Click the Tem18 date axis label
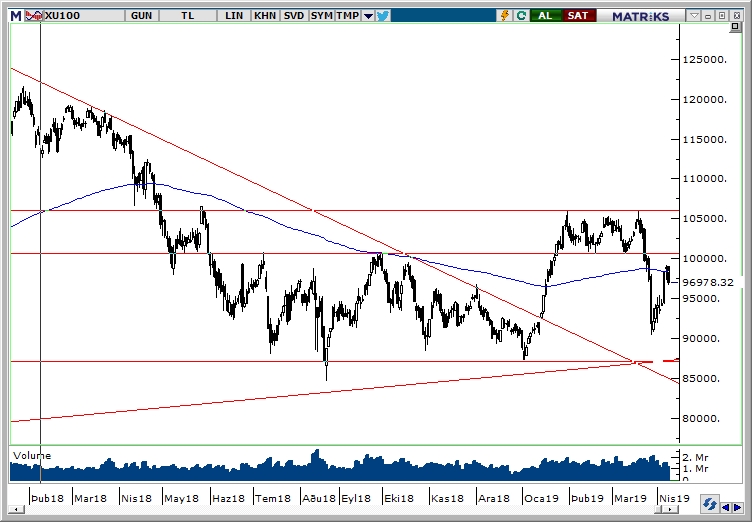 [x=272, y=498]
